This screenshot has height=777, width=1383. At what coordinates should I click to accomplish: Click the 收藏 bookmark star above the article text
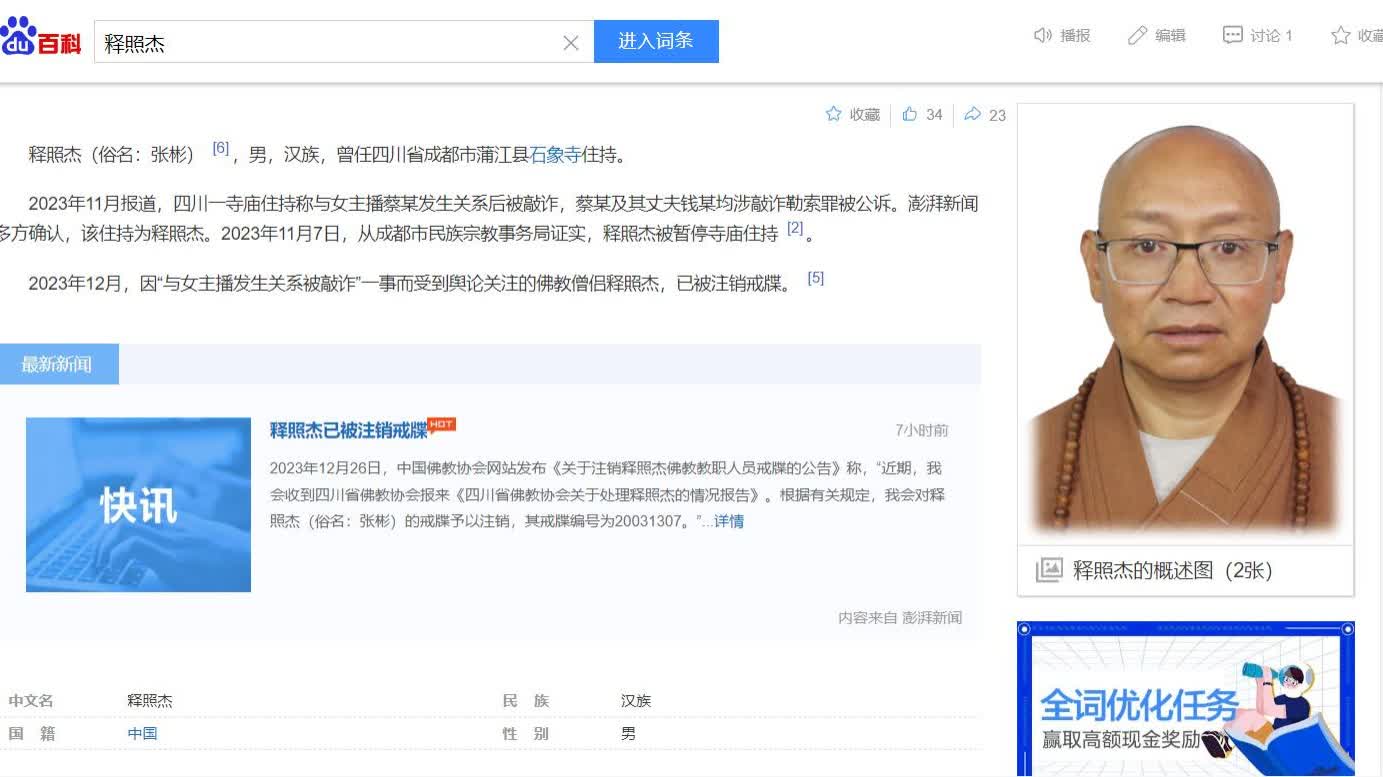[x=834, y=114]
